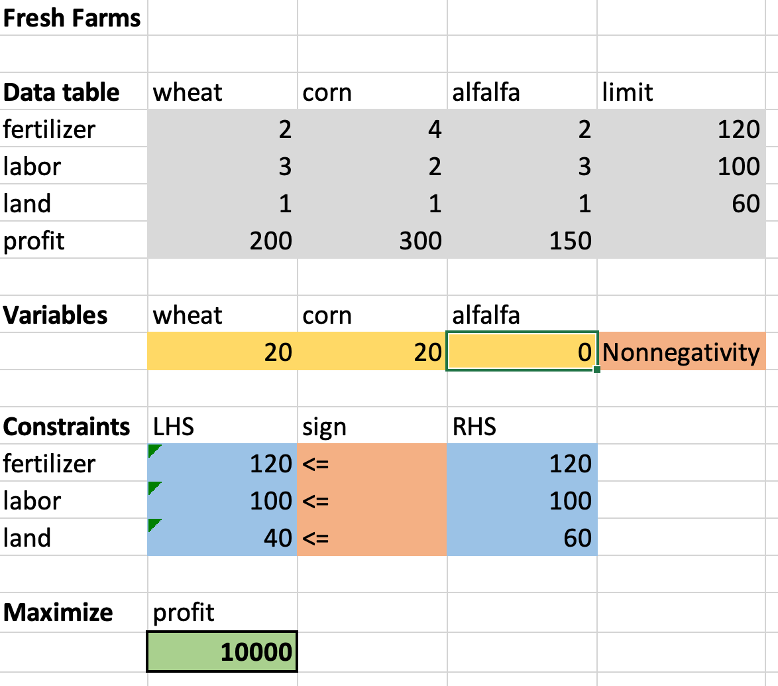Click the Maximize label cell
The height and width of the screenshot is (686, 778).
73,612
